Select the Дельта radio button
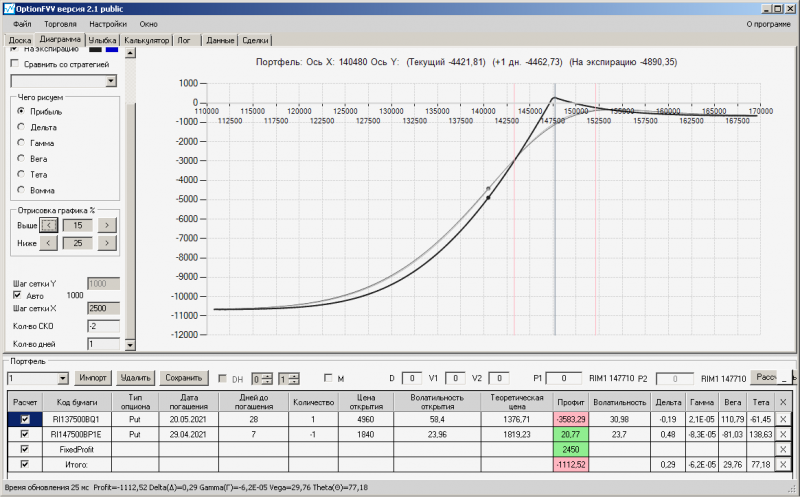 pyautogui.click(x=21, y=127)
